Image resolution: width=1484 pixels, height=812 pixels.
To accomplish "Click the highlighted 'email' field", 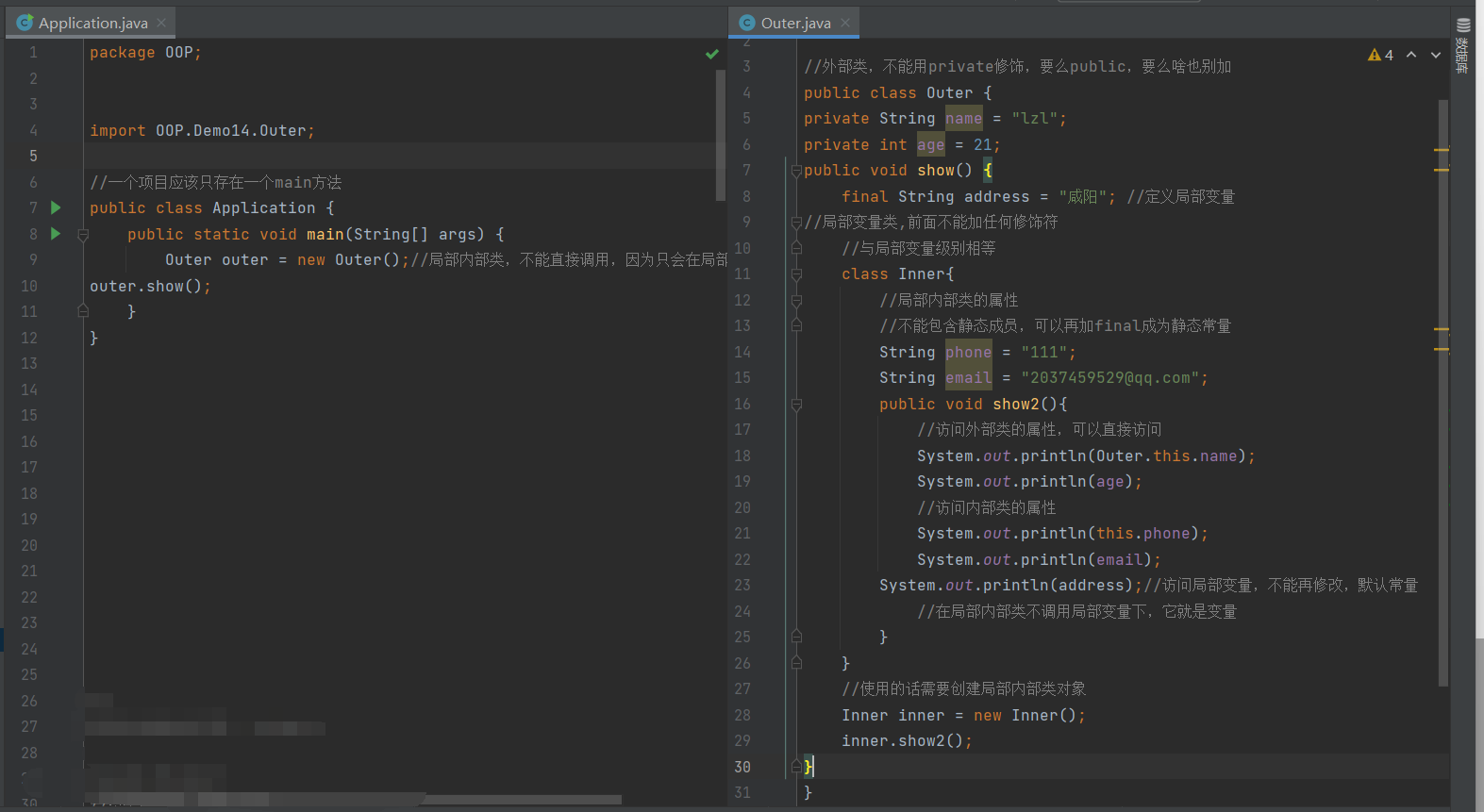I will (968, 377).
